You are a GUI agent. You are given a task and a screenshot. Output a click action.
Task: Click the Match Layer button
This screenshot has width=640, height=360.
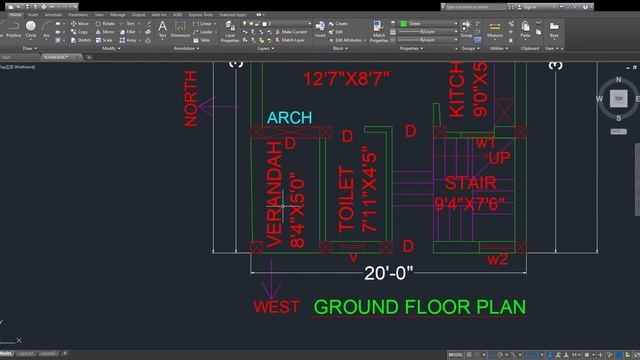pyautogui.click(x=290, y=40)
